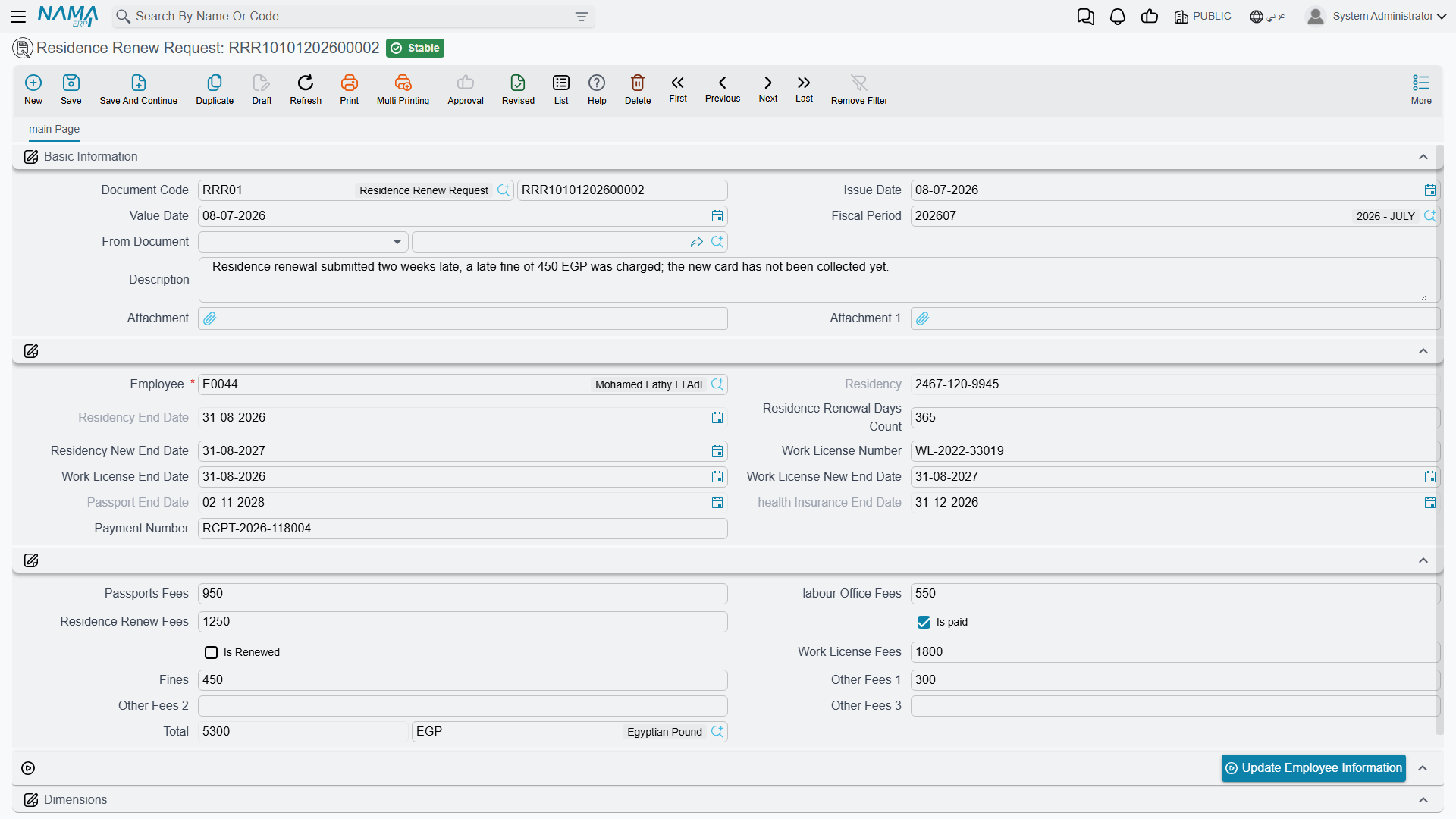Open Multi Printing option
1456x819 pixels.
click(403, 89)
